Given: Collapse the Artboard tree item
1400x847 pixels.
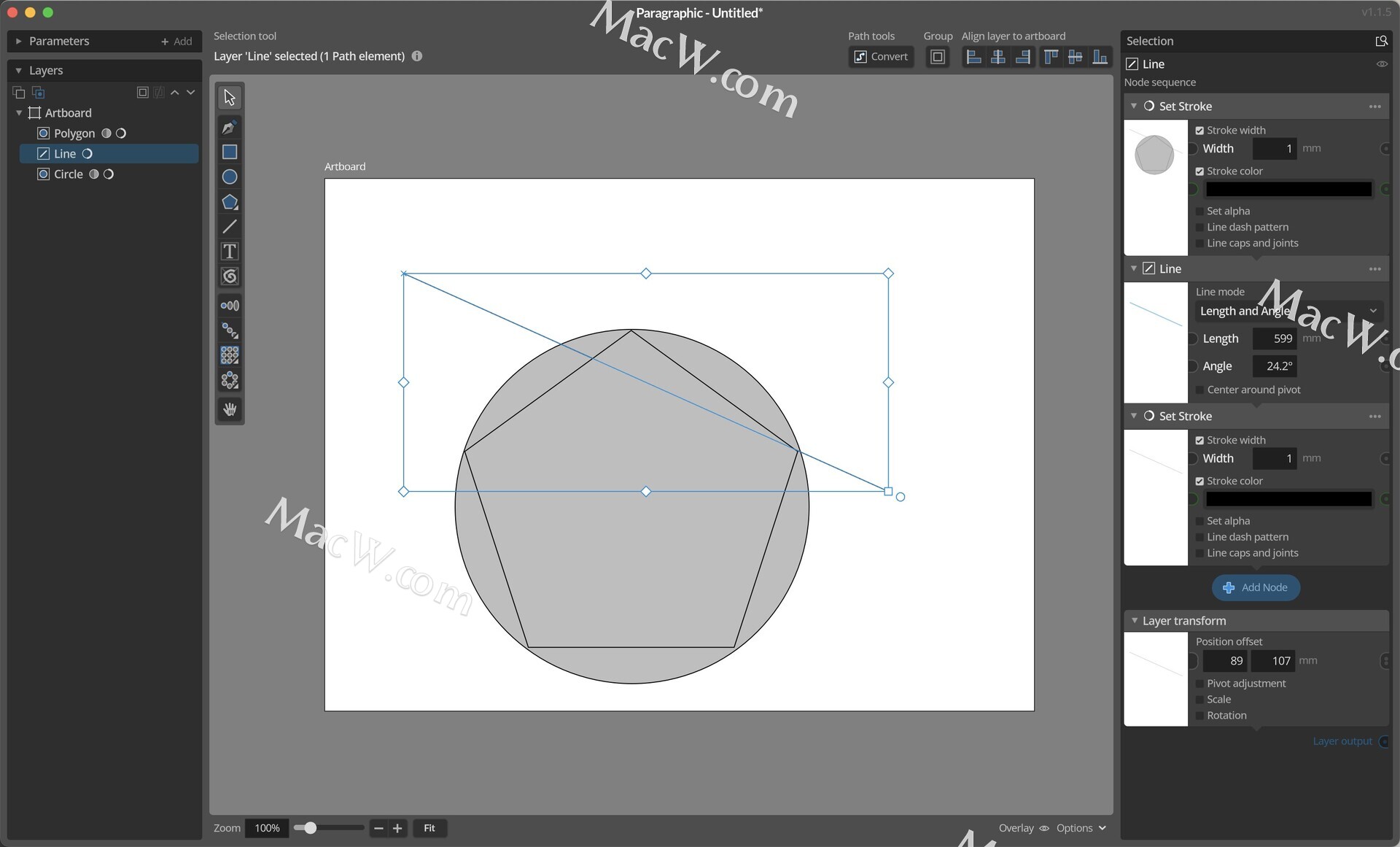Looking at the screenshot, I should (x=19, y=113).
